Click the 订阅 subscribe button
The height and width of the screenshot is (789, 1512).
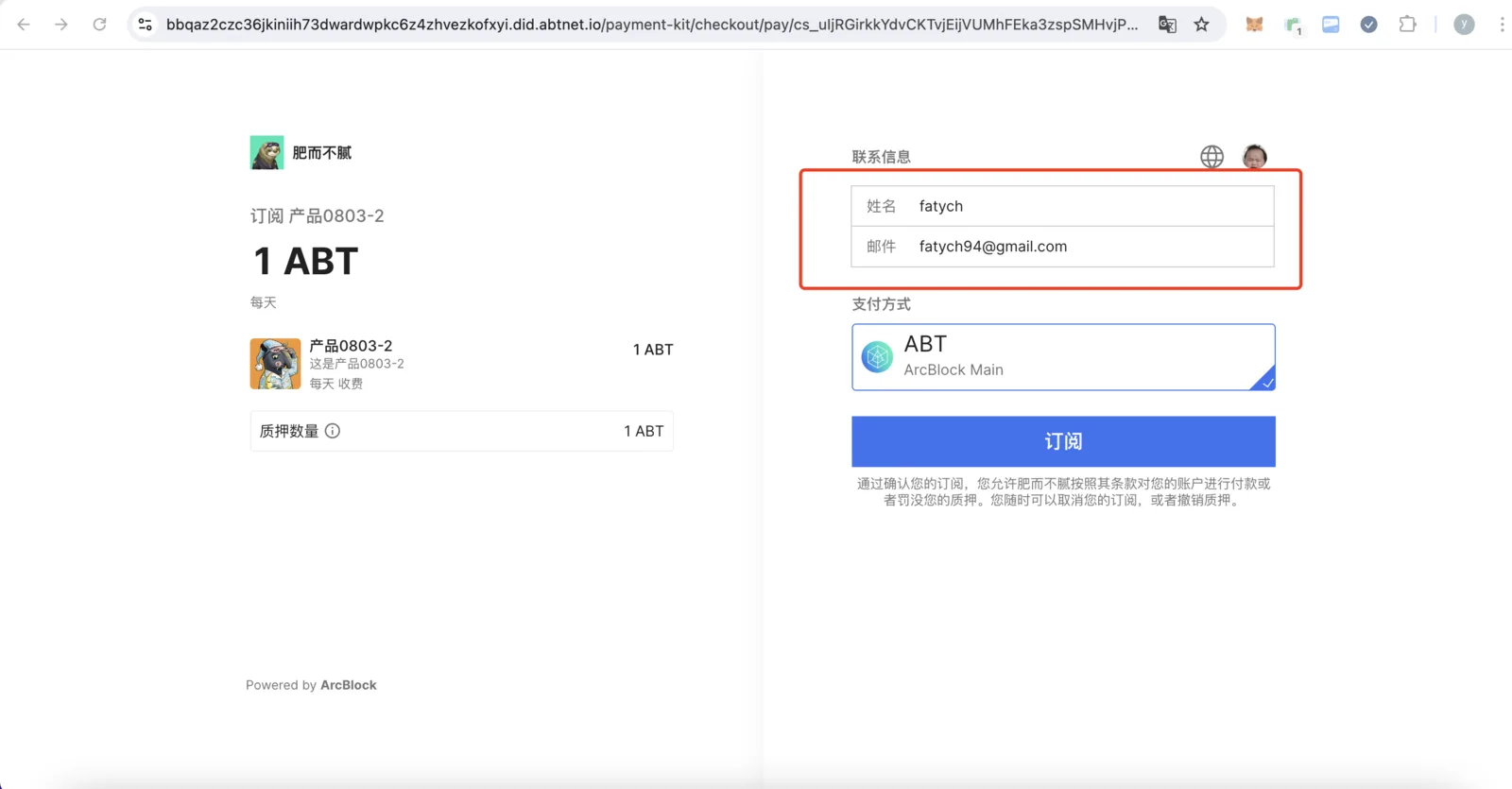pyautogui.click(x=1063, y=441)
